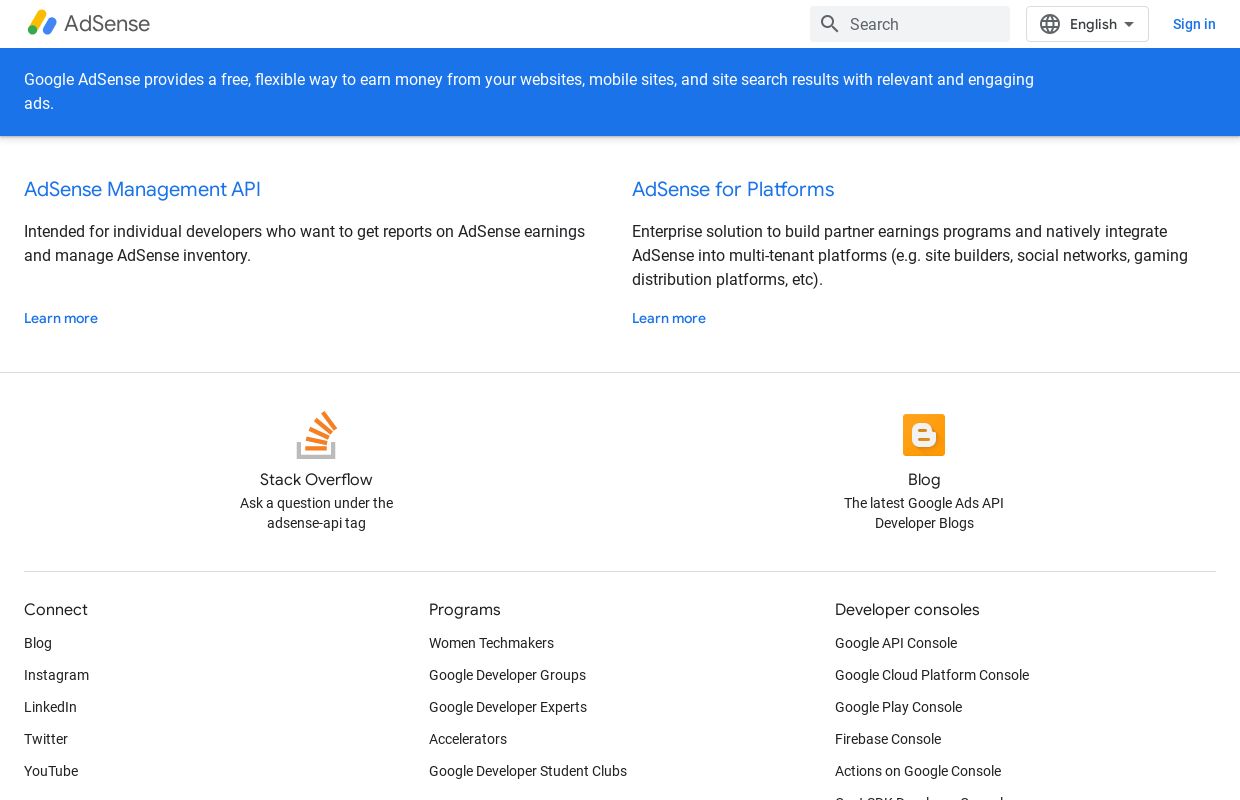Open Google Developer Groups link

[x=507, y=675]
